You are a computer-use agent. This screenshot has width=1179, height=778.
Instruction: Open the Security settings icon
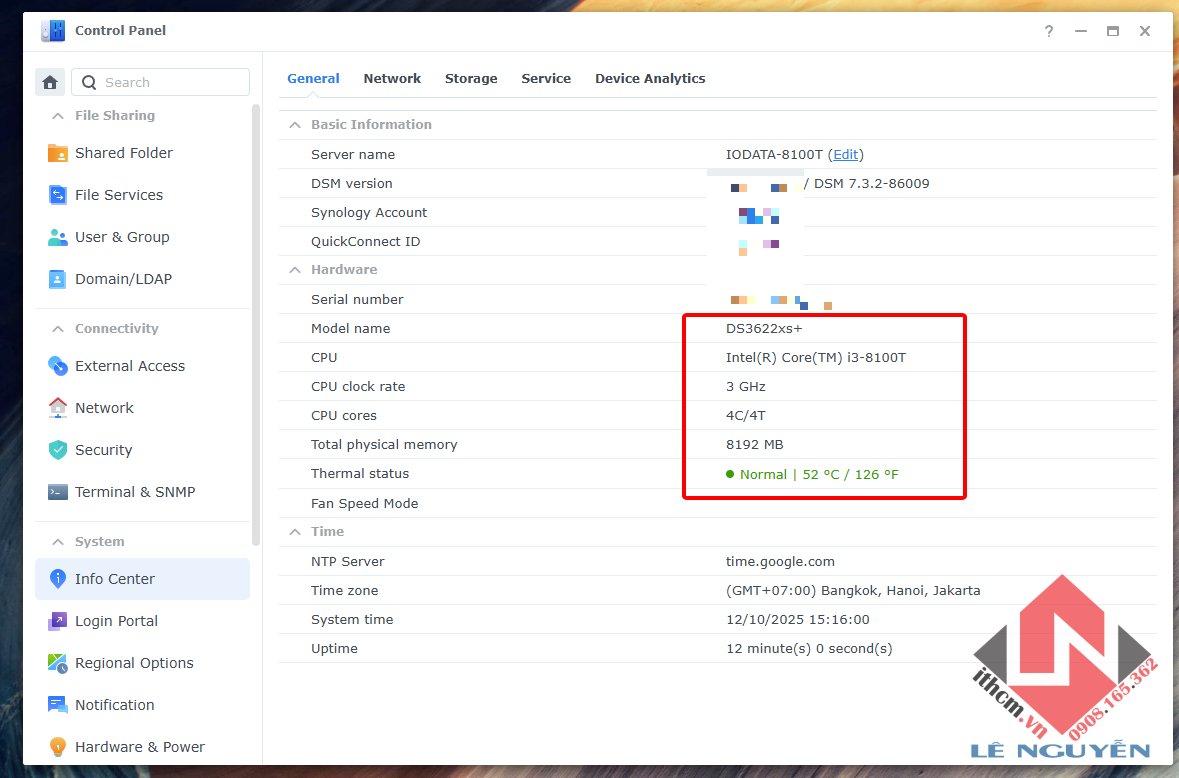click(56, 450)
